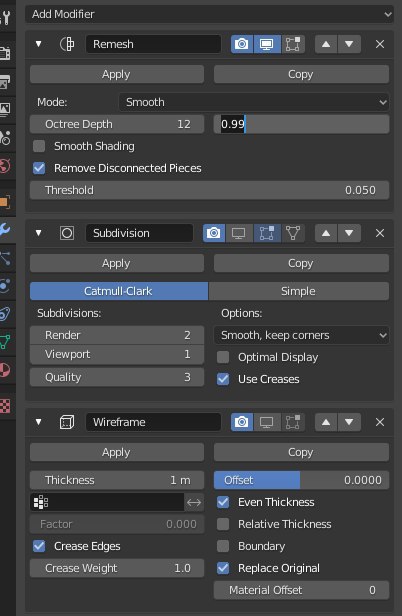Enable Smooth Shading checkbox

click(x=39, y=146)
